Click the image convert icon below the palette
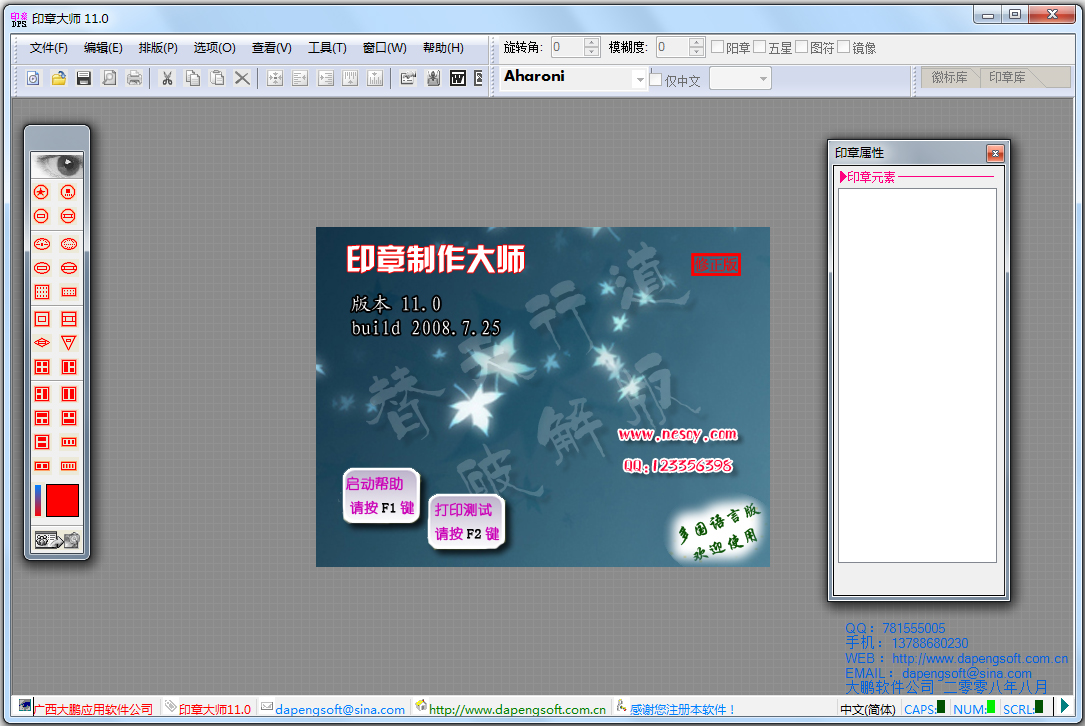This screenshot has width=1085, height=726. [57, 540]
